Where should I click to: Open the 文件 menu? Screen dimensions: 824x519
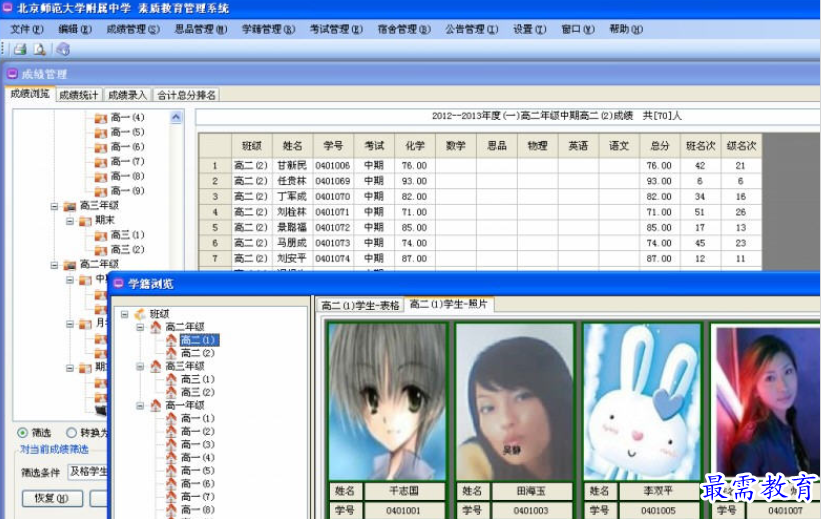(x=27, y=29)
